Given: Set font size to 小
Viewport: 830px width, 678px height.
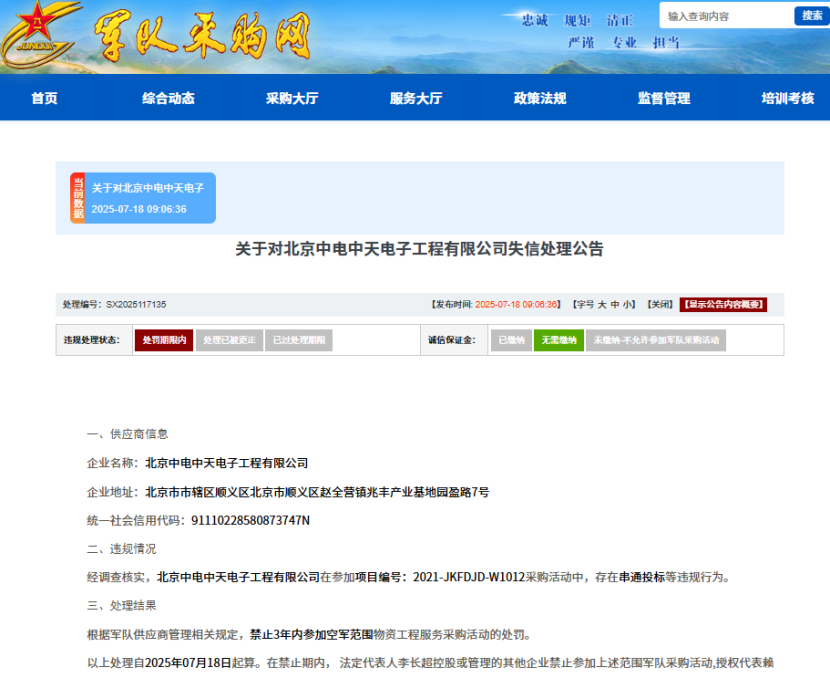Looking at the screenshot, I should [627, 304].
